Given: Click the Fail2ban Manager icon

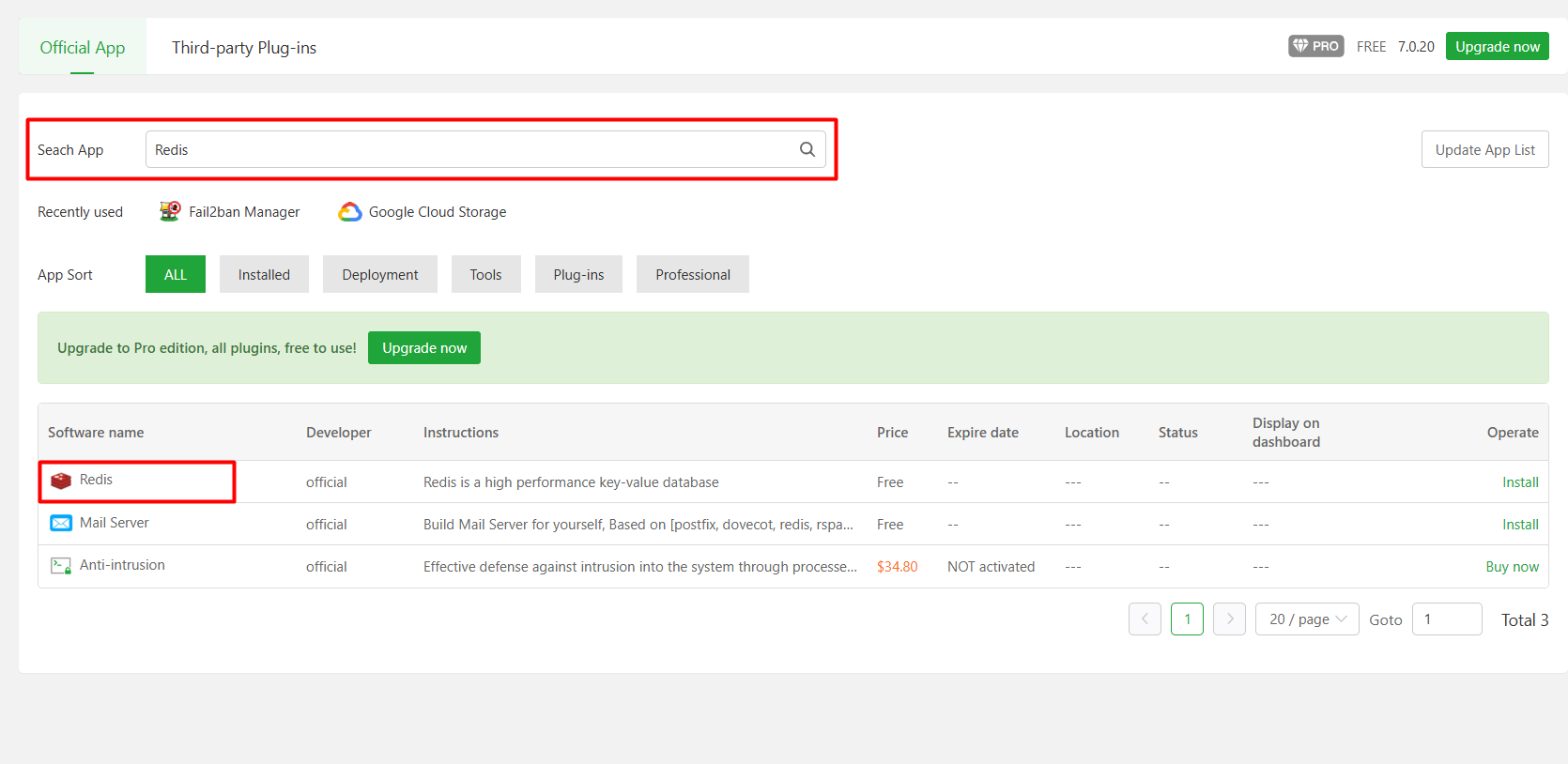Looking at the screenshot, I should pyautogui.click(x=170, y=211).
